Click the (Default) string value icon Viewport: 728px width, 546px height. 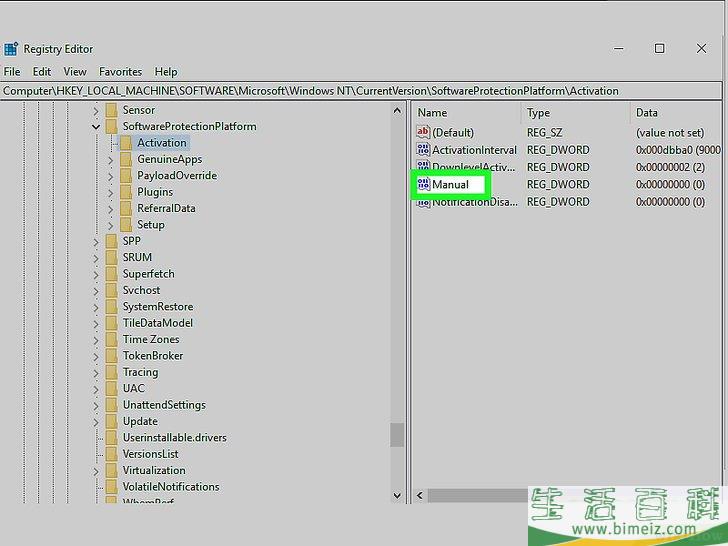pyautogui.click(x=423, y=132)
